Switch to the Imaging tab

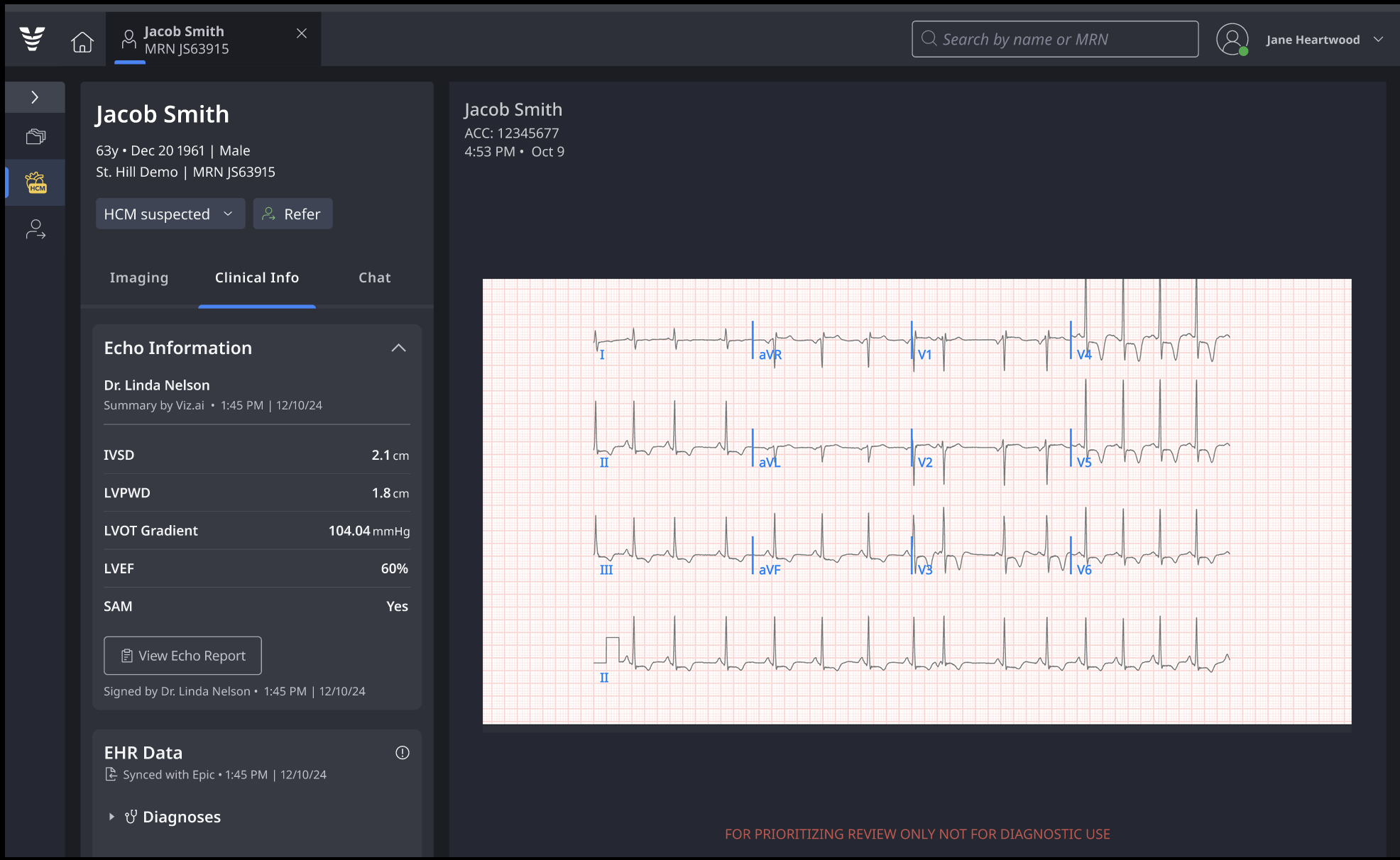click(x=139, y=277)
